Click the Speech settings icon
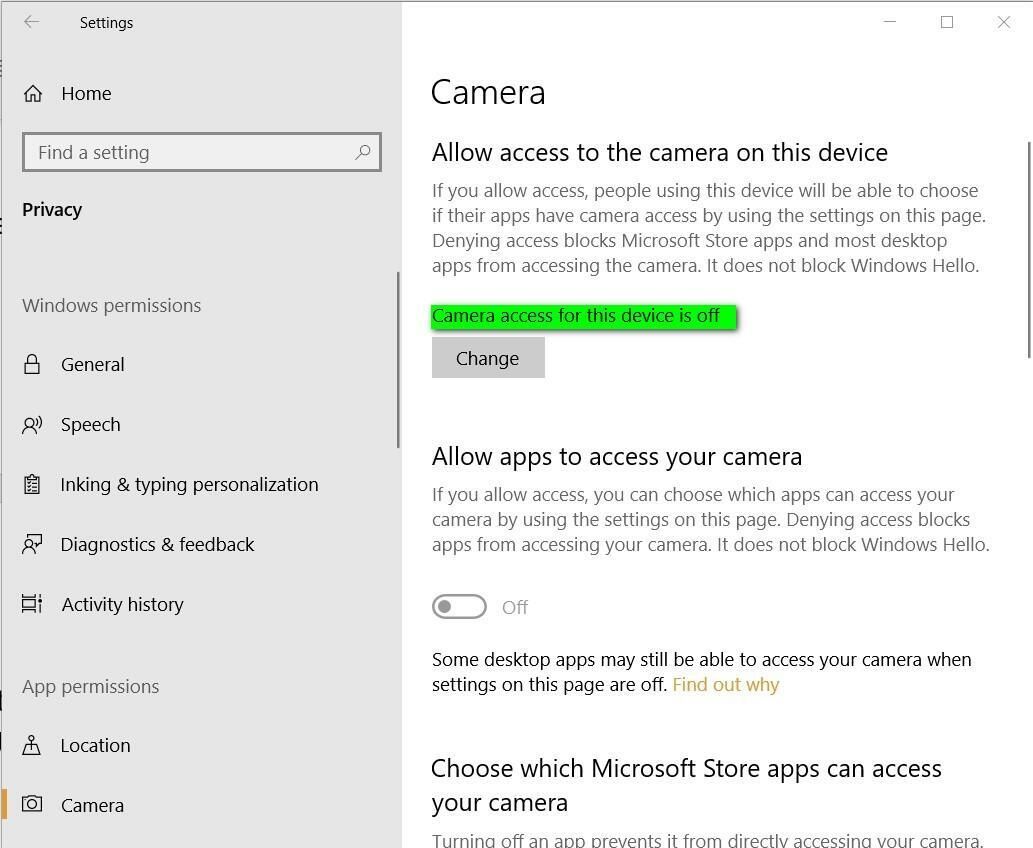 [32, 424]
